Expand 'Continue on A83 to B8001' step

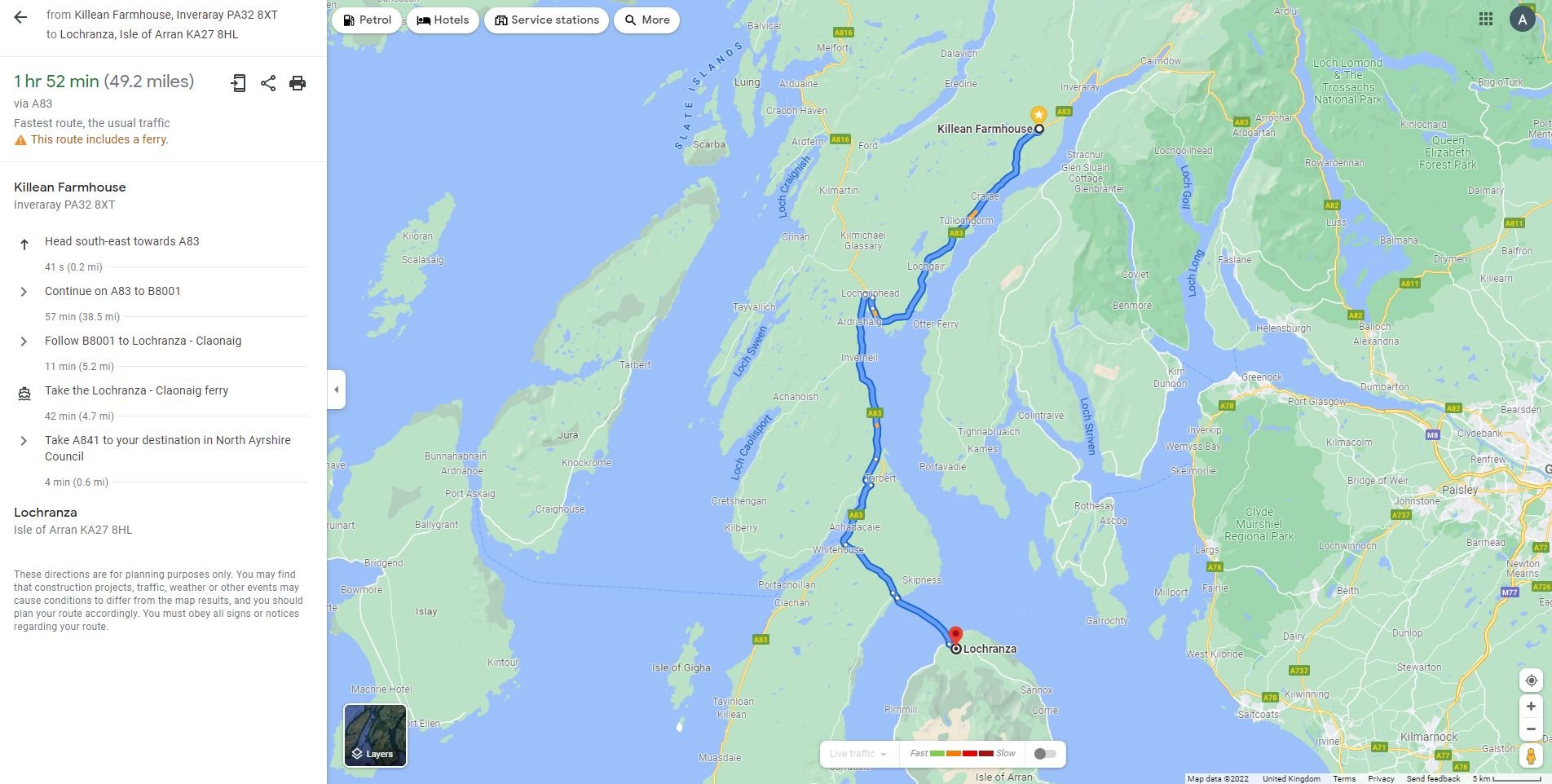coord(161,292)
